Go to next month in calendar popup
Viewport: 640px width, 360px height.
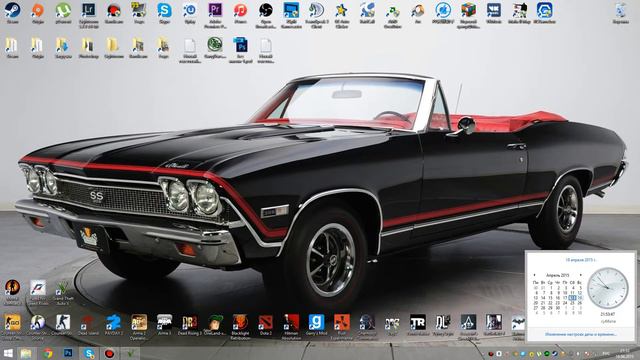coord(580,275)
